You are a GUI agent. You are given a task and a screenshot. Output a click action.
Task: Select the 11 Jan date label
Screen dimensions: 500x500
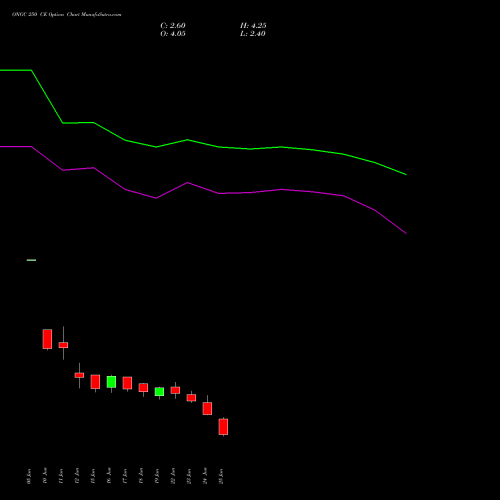coord(61,476)
